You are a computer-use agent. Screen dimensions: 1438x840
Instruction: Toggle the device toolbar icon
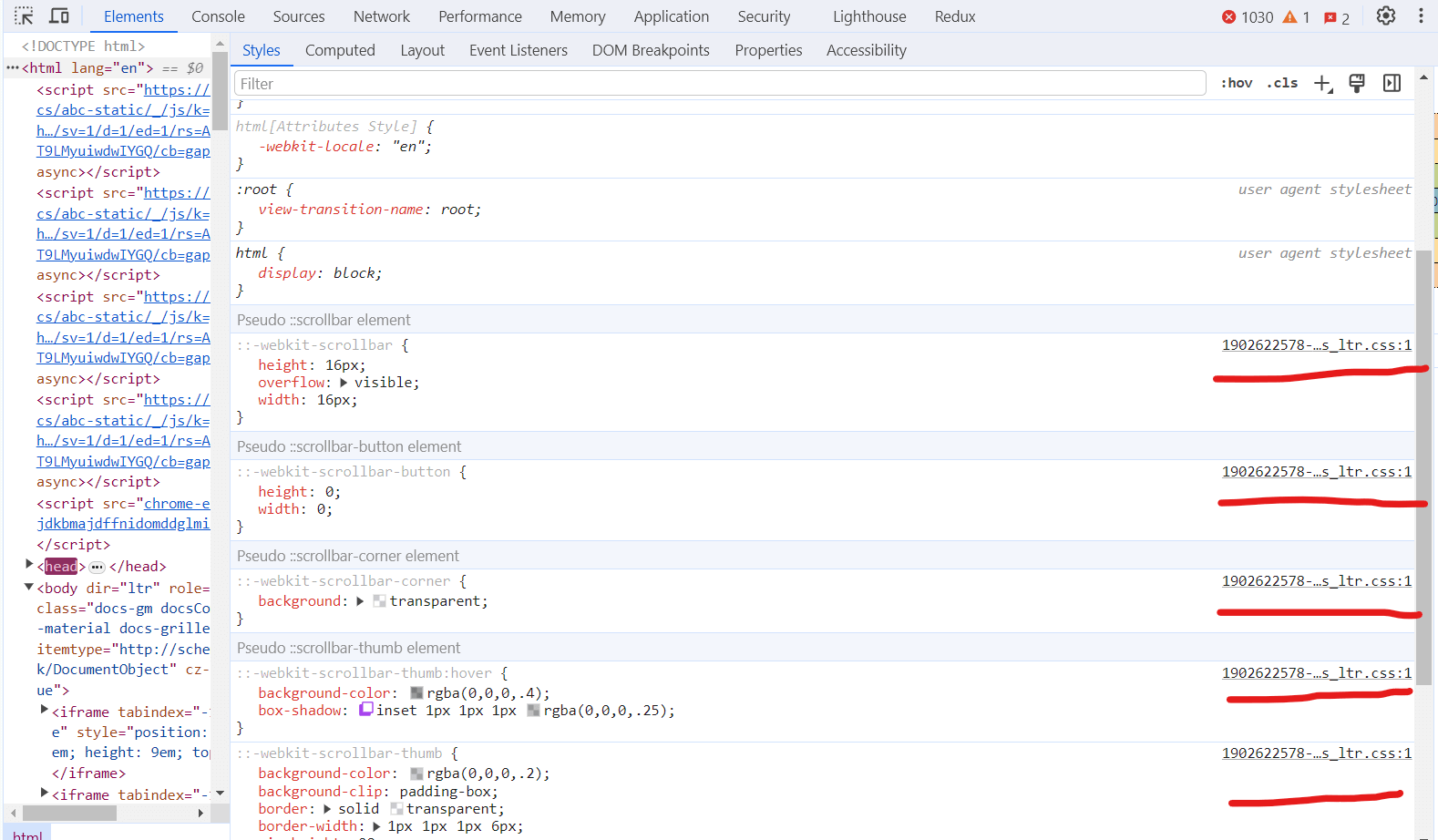click(59, 16)
